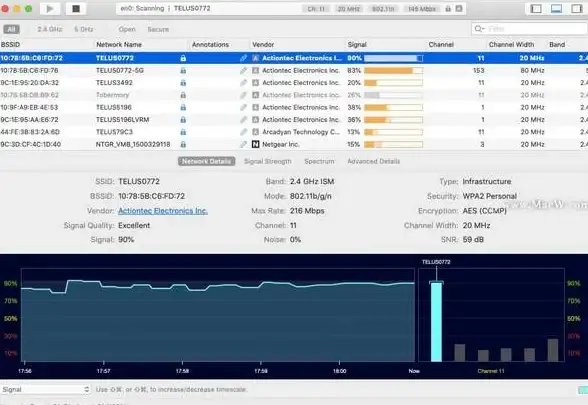588x405 pixels.
Task: Show only Open networks
Action: tap(127, 29)
